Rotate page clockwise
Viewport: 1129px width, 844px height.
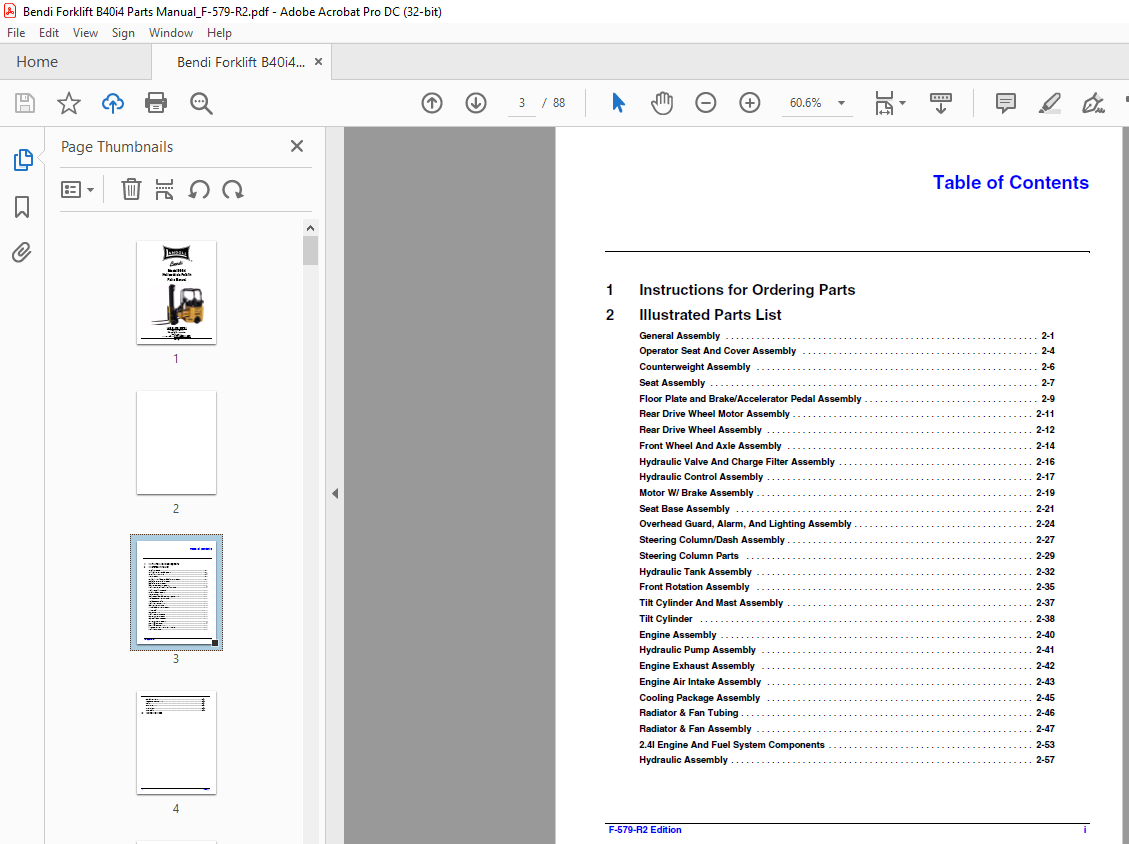[x=233, y=190]
